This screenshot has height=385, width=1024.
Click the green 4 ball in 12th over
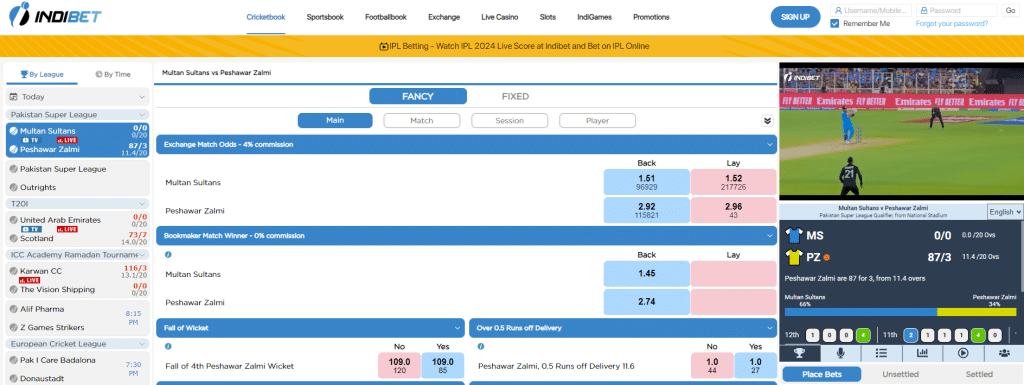click(x=863, y=335)
